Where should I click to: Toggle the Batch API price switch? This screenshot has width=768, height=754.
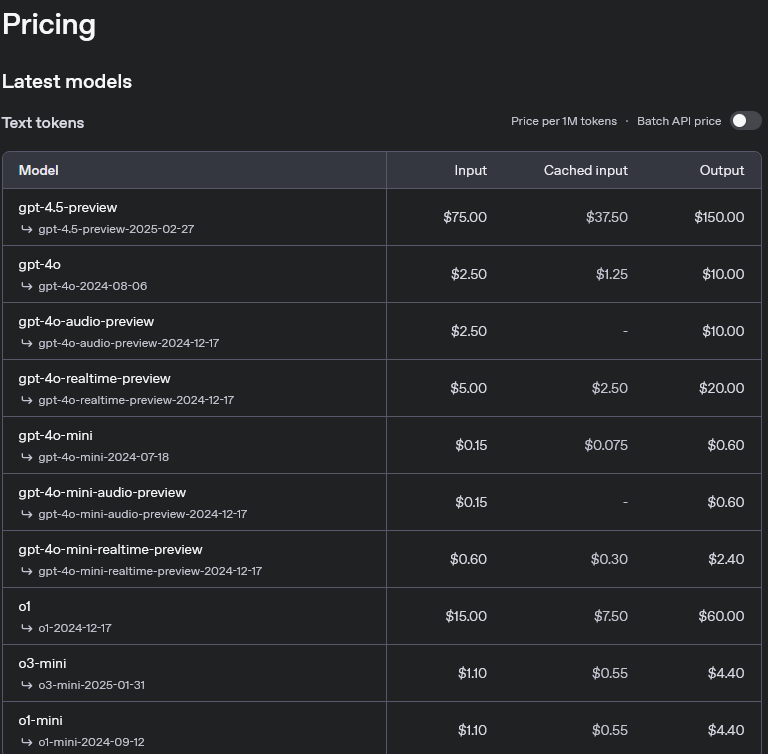point(745,121)
